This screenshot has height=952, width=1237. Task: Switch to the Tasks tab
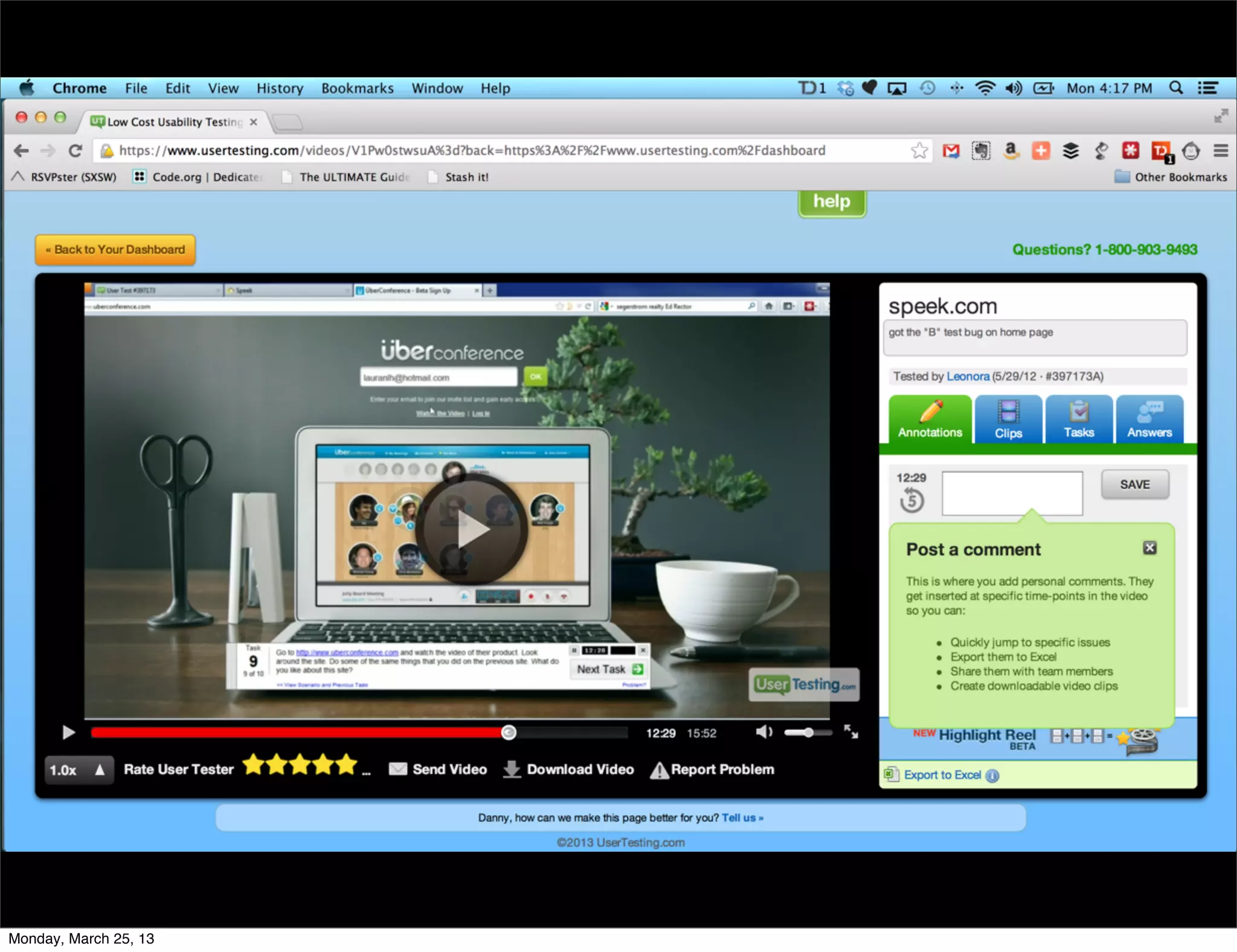(1079, 420)
